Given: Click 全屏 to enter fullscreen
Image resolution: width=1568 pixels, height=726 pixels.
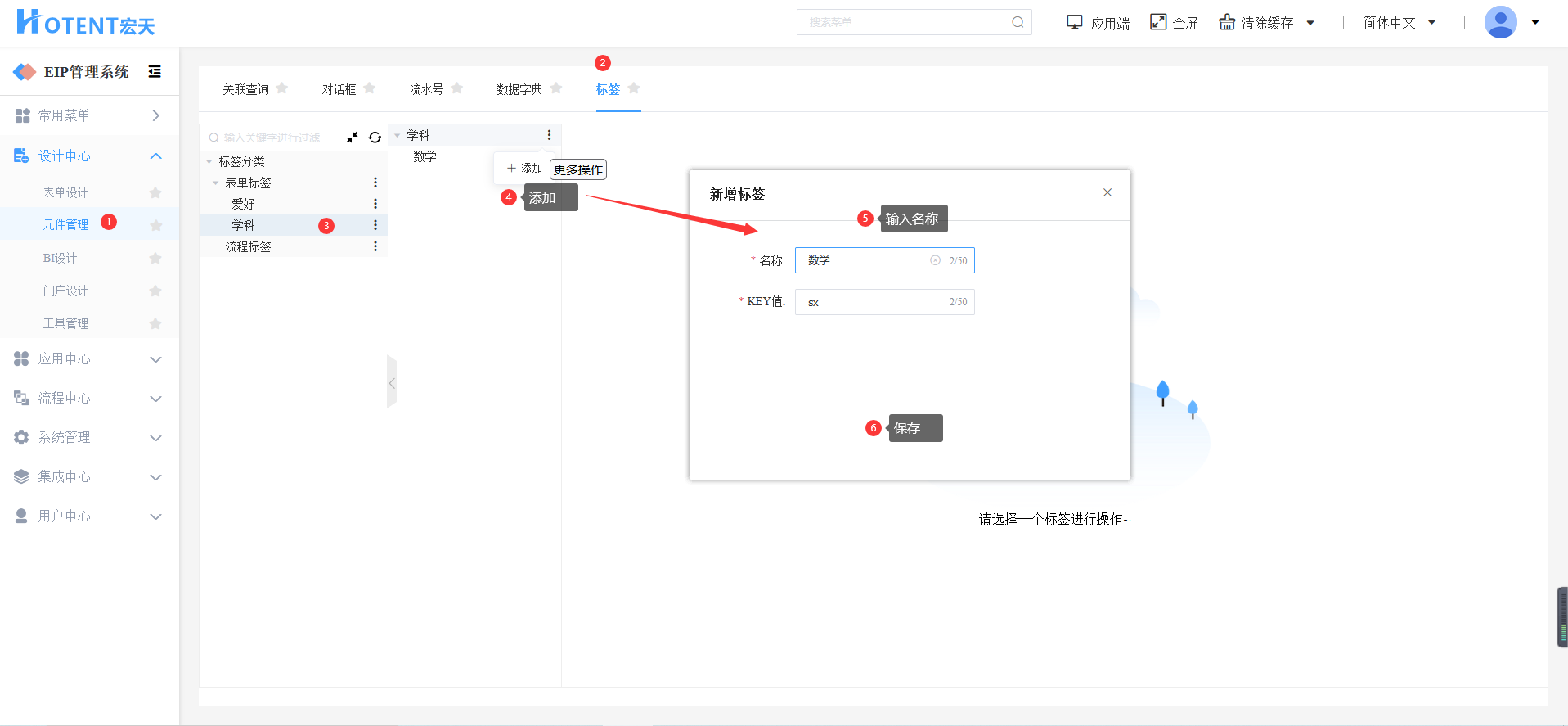Looking at the screenshot, I should click(1174, 23).
